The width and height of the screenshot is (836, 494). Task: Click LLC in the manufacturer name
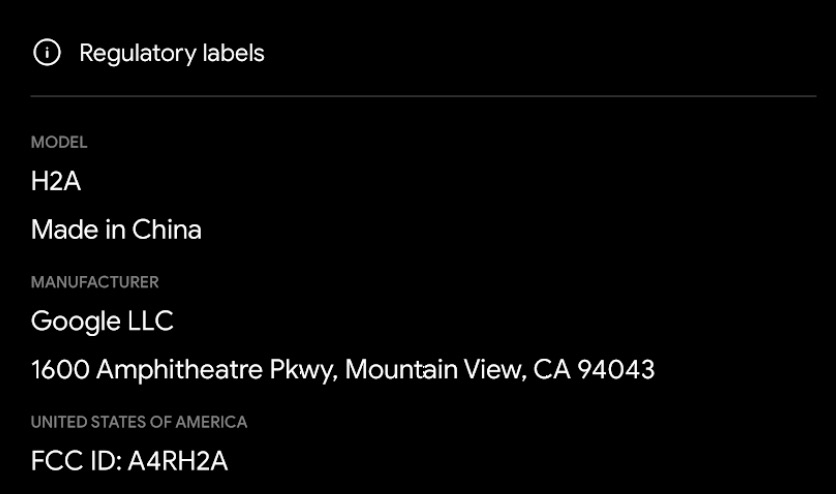[x=148, y=321]
